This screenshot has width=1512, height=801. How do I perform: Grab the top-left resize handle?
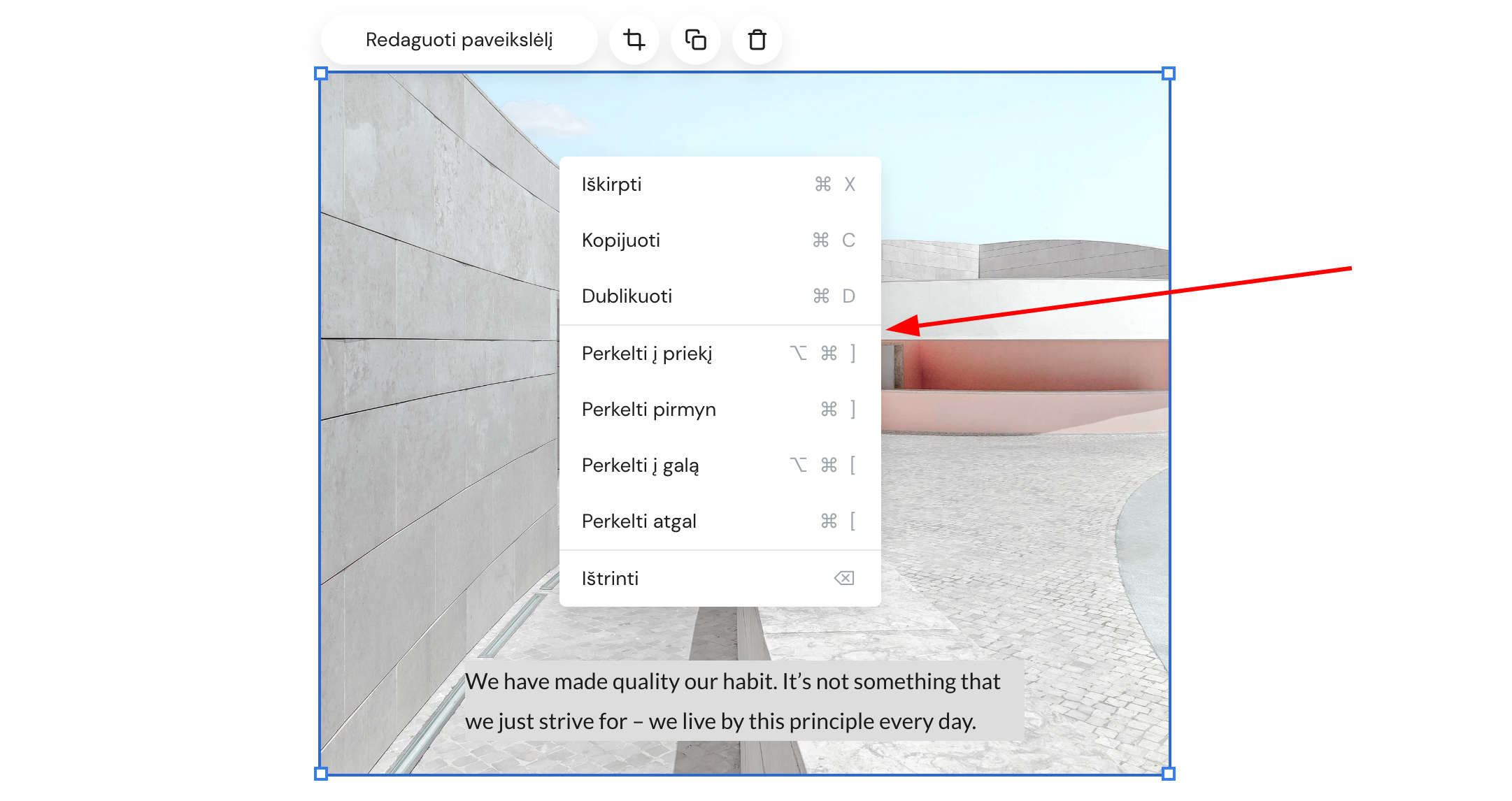pos(321,73)
